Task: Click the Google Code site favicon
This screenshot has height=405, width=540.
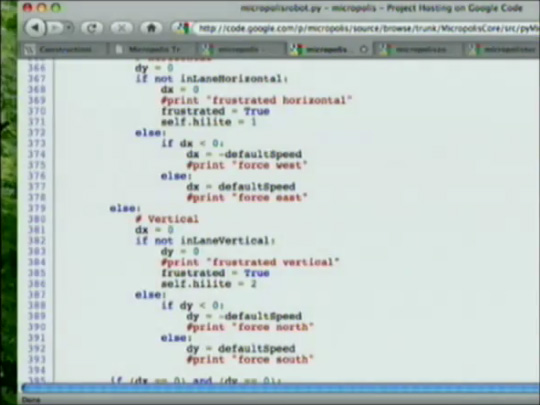Action: tap(182, 28)
